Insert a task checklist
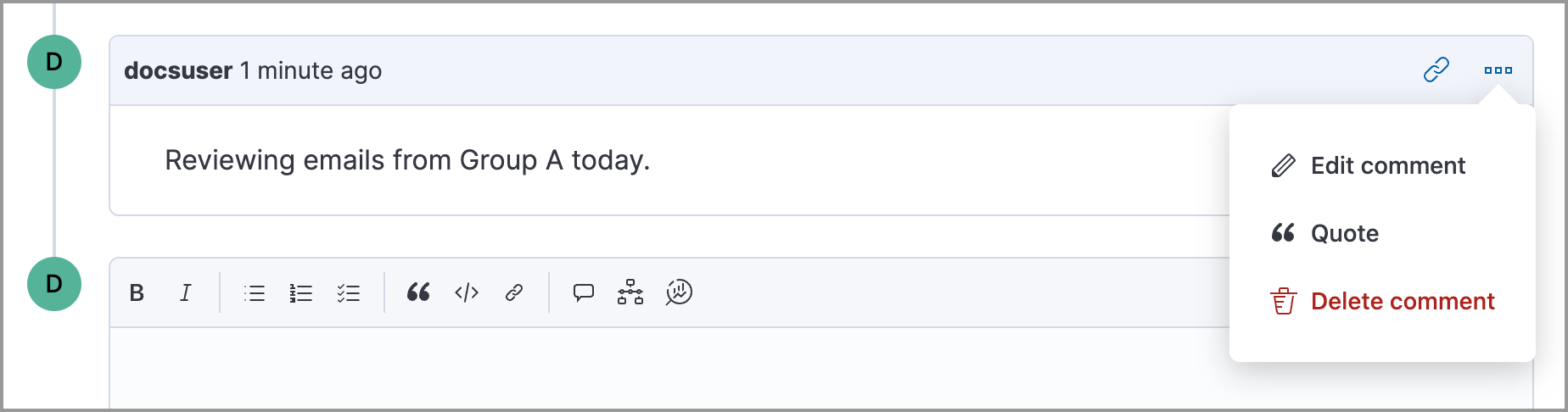This screenshot has height=412, width=1568. tap(349, 293)
